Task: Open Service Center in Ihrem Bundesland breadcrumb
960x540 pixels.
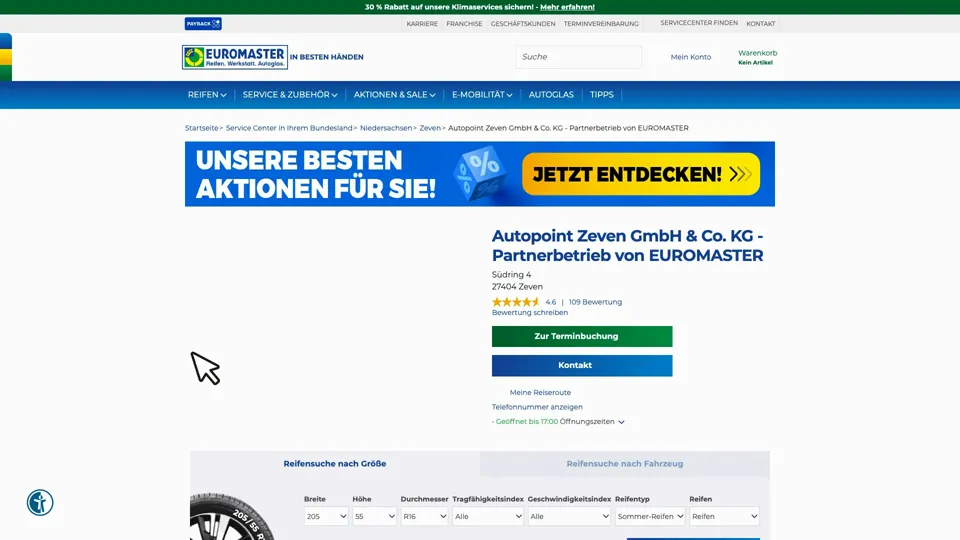Action: click(x=289, y=128)
